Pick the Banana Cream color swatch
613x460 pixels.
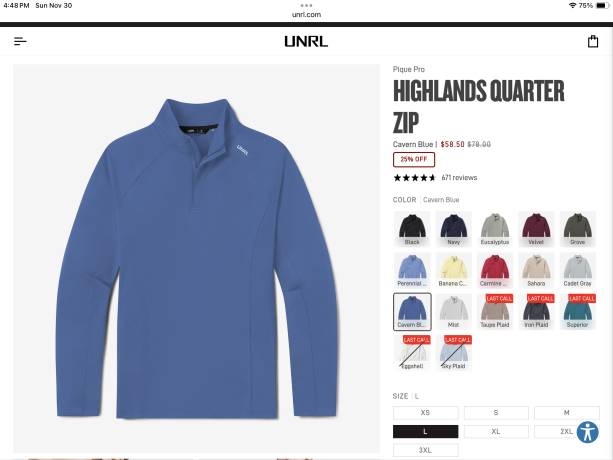point(453,270)
